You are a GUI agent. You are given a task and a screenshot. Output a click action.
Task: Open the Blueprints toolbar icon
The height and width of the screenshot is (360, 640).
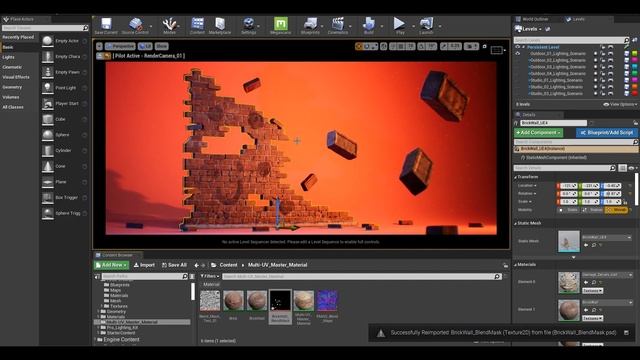[311, 24]
